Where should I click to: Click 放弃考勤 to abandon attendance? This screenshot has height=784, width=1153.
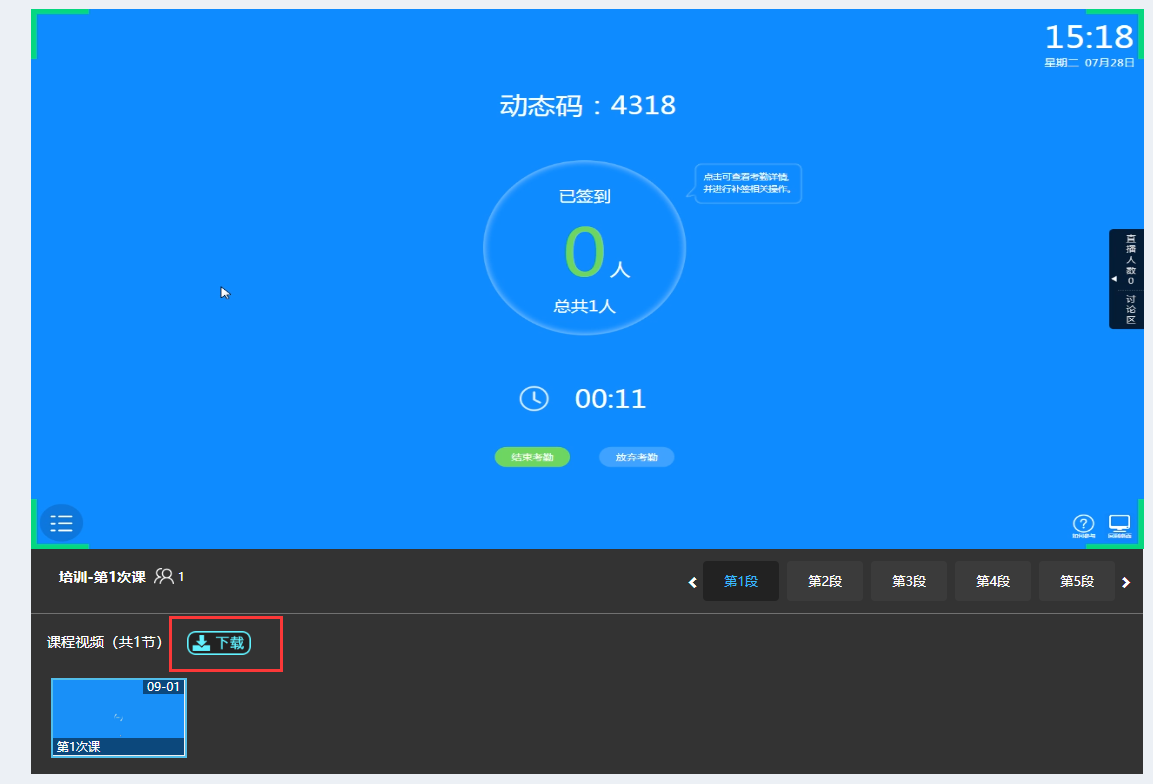[636, 457]
